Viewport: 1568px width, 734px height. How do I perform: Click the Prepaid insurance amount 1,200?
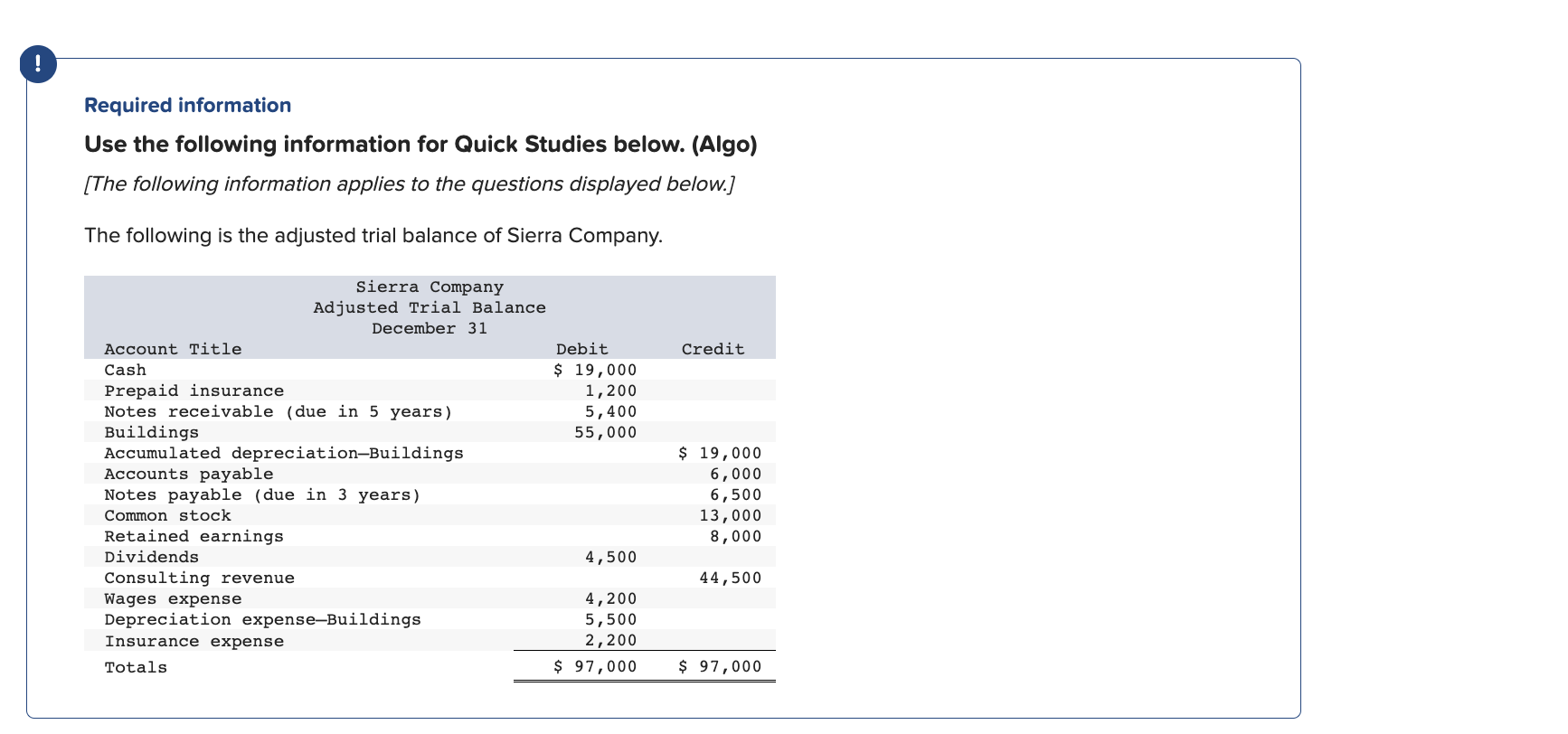click(x=610, y=391)
